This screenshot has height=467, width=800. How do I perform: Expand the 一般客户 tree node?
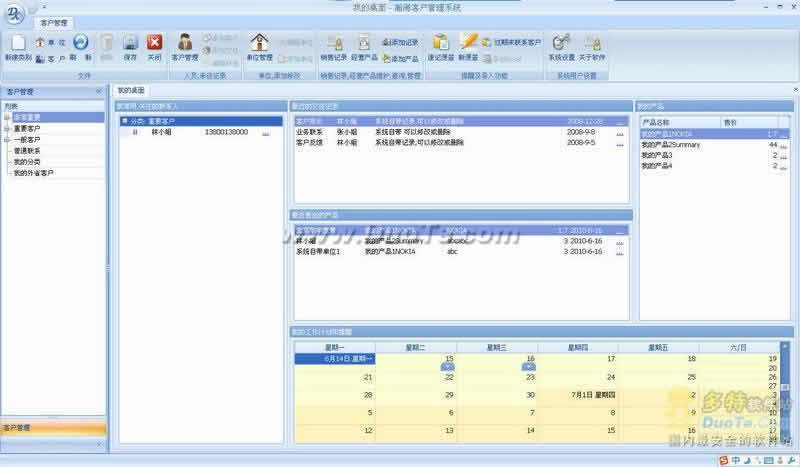pos(7,140)
